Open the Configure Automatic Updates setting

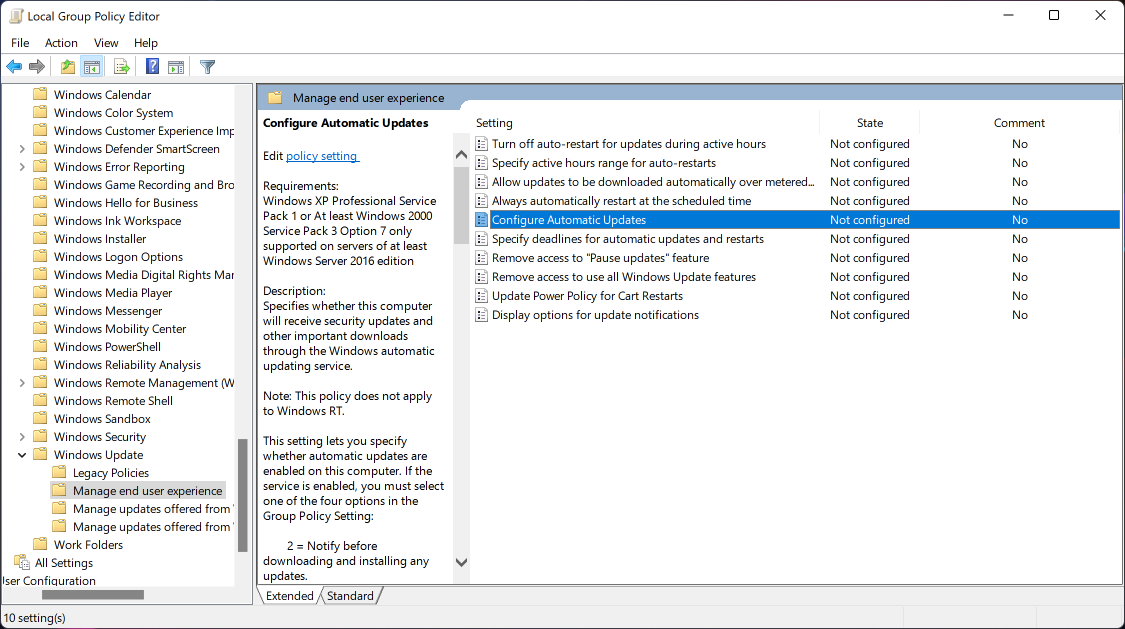pos(569,219)
